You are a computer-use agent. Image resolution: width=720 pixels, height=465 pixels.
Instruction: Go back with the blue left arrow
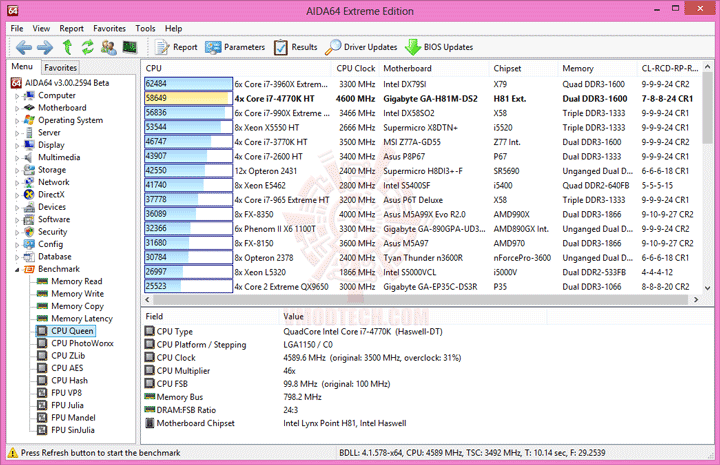(23, 47)
